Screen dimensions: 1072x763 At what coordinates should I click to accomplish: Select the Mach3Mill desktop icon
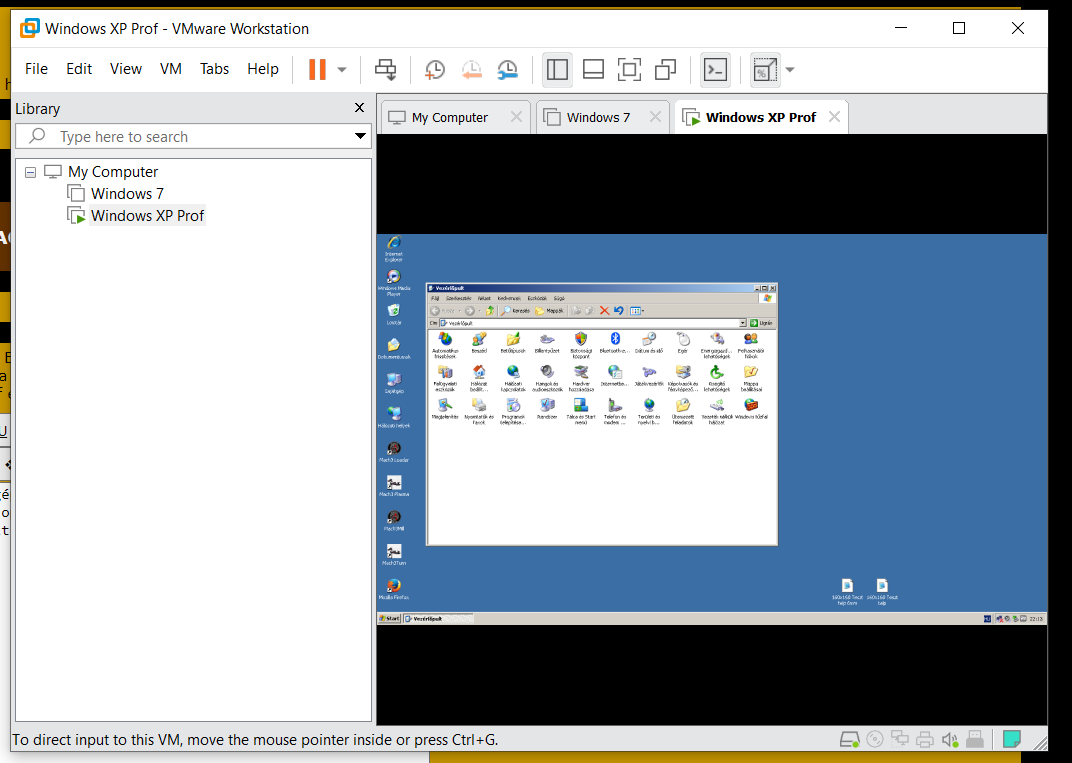point(394,520)
